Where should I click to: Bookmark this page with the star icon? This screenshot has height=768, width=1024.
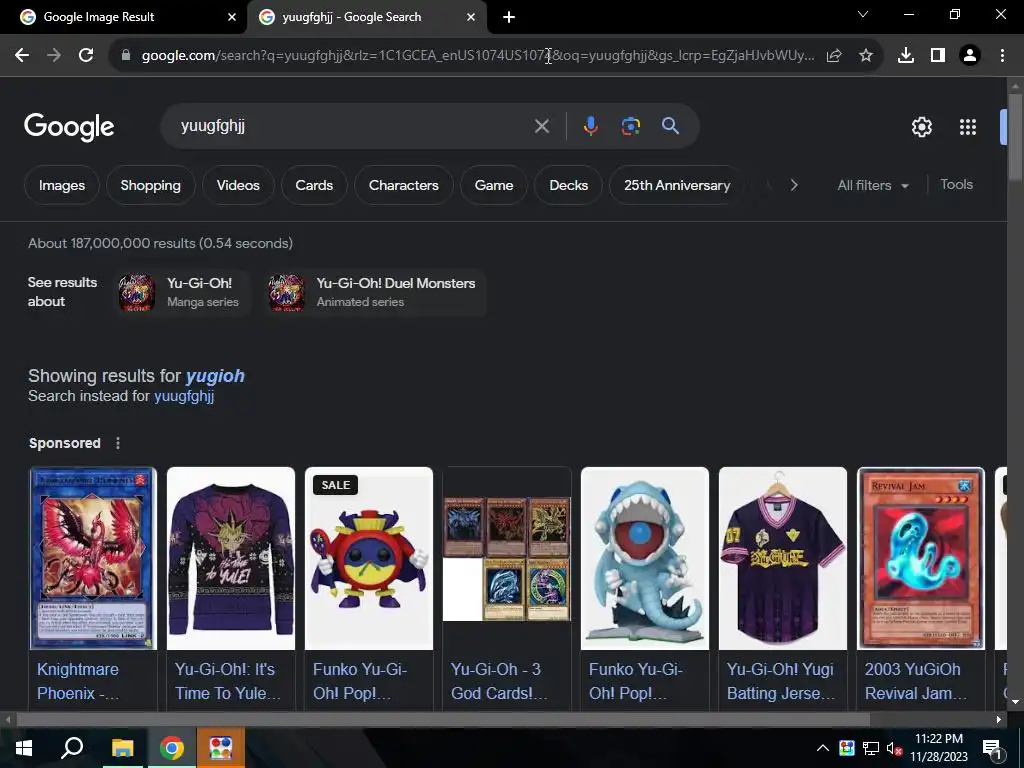coord(866,56)
